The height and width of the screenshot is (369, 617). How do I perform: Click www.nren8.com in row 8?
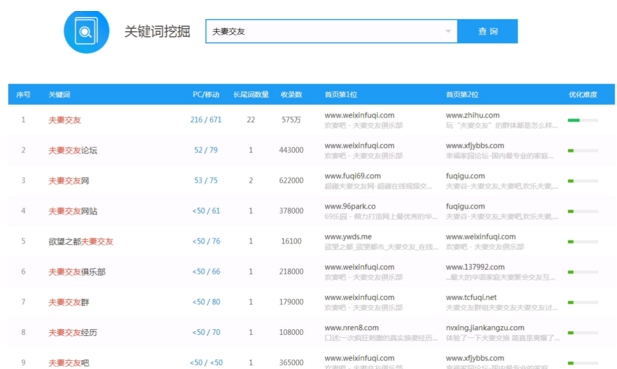point(351,328)
